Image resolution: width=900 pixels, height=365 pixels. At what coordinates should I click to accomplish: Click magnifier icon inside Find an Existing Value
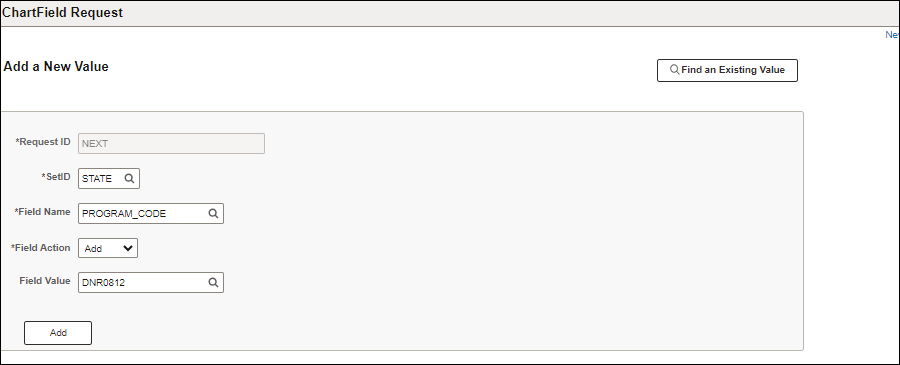[x=675, y=70]
